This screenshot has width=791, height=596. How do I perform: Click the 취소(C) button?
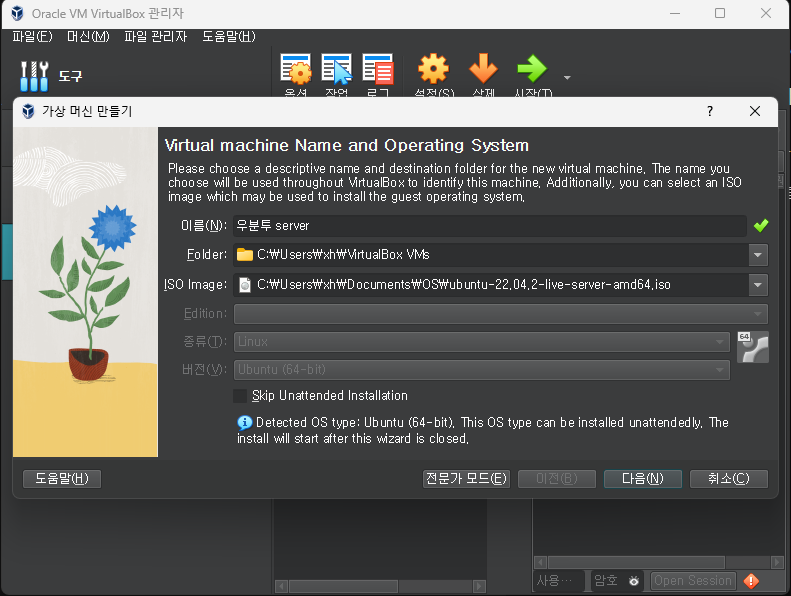728,478
